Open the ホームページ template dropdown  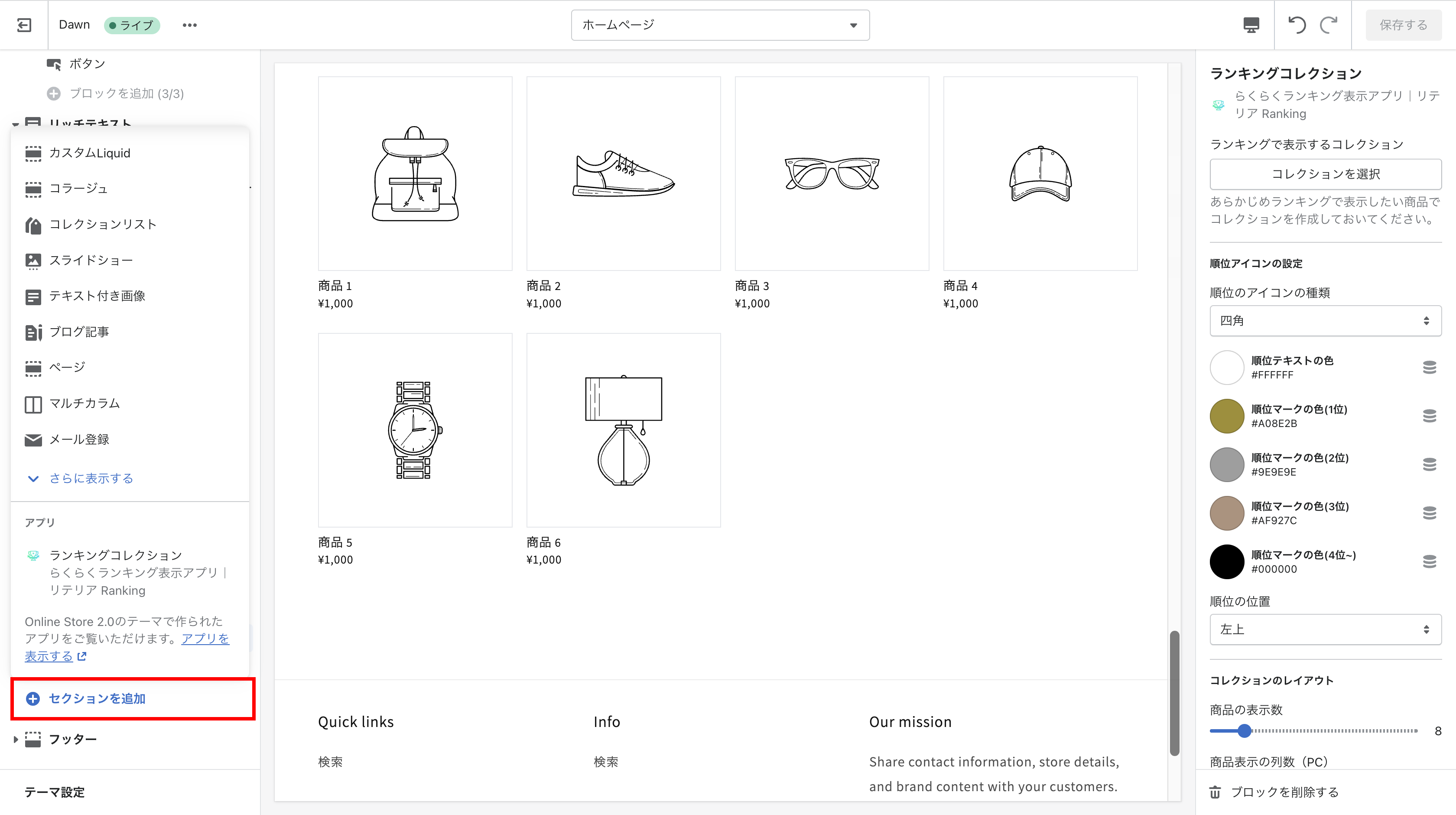click(x=720, y=25)
